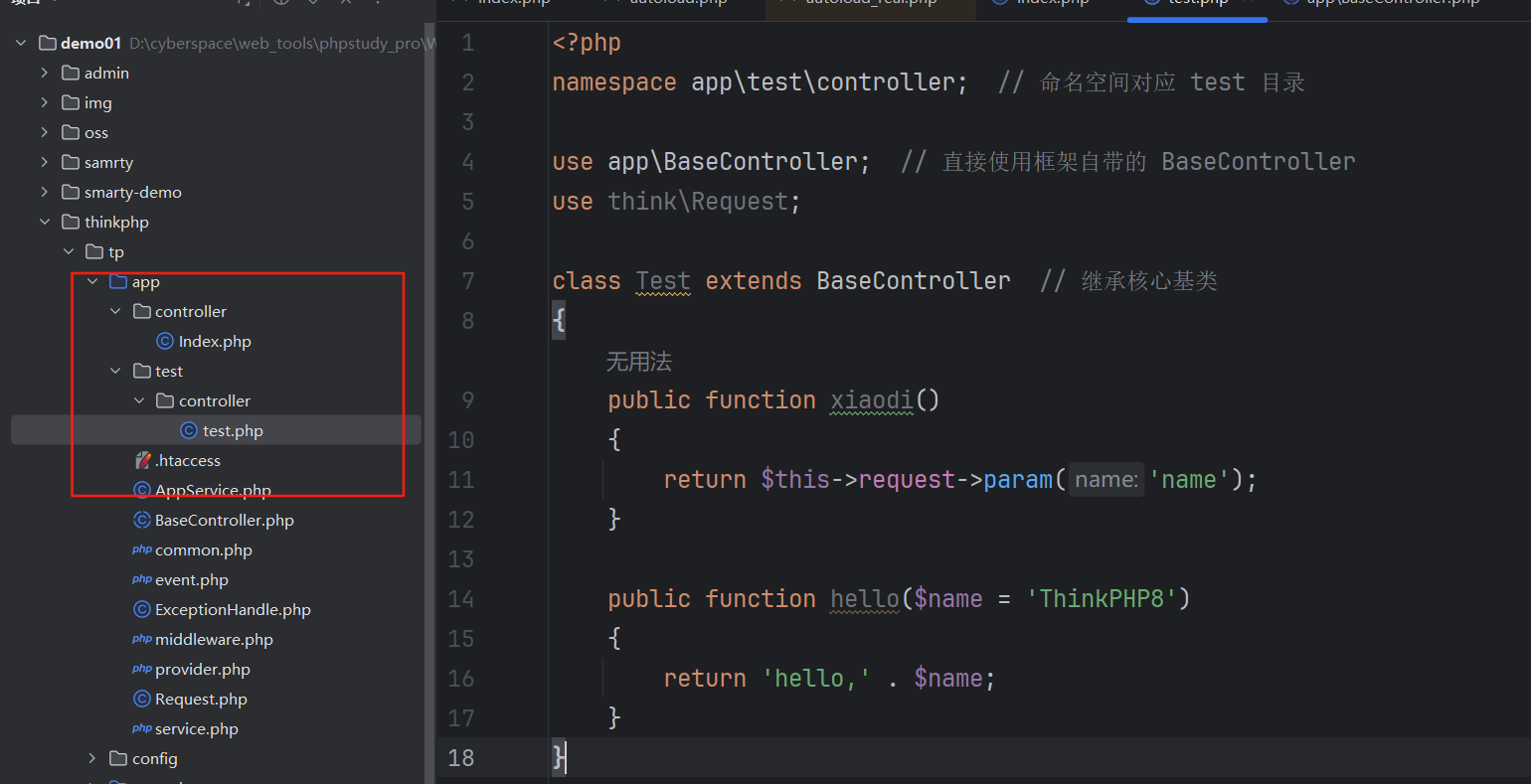Collapse the controller folder above Index.php
The height and width of the screenshot is (784, 1531).
pos(115,311)
